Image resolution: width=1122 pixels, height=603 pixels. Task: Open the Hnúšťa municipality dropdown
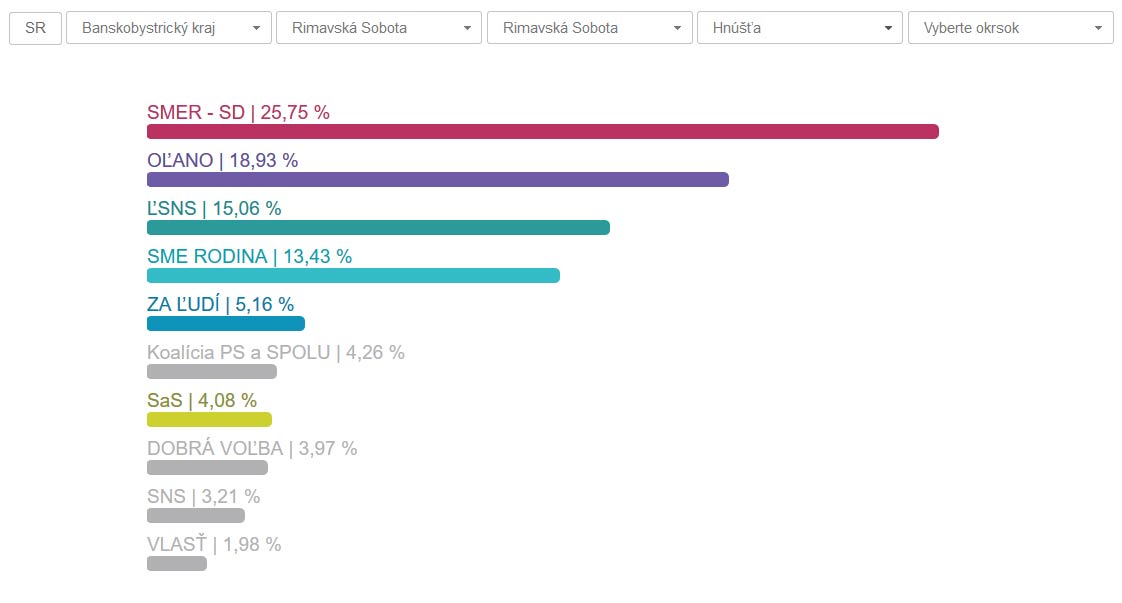(x=799, y=28)
